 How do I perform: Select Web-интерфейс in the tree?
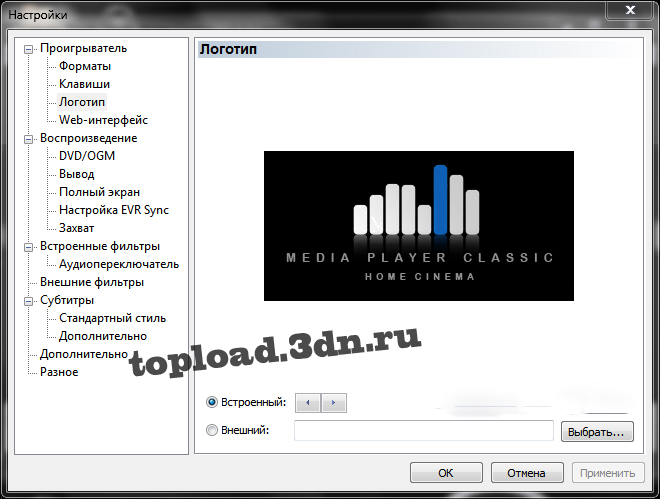click(103, 120)
